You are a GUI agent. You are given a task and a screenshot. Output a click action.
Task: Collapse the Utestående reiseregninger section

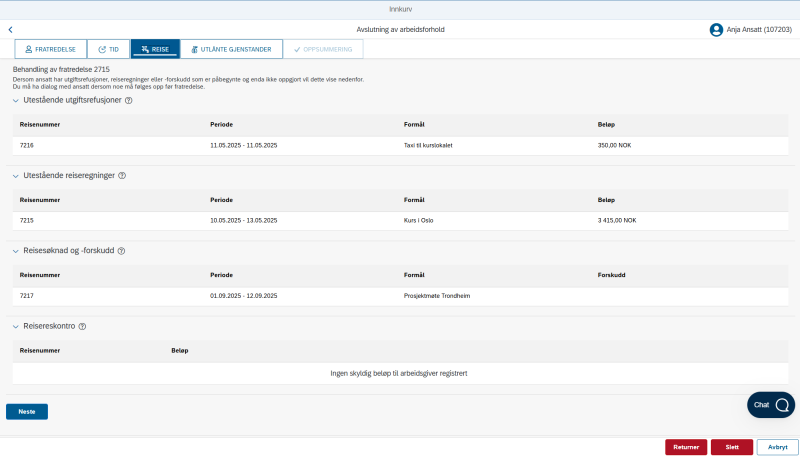tap(15, 176)
